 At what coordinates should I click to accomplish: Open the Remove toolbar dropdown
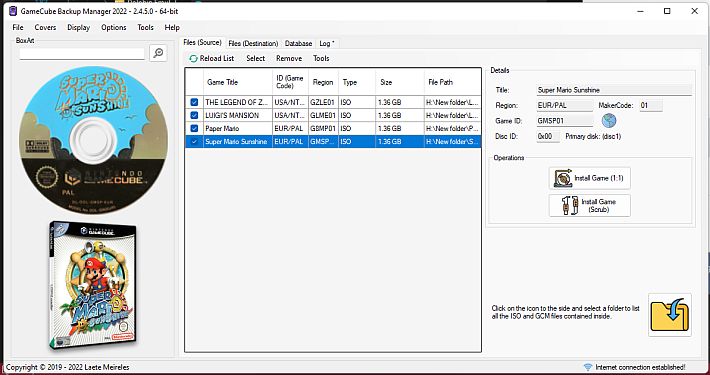pyautogui.click(x=289, y=58)
